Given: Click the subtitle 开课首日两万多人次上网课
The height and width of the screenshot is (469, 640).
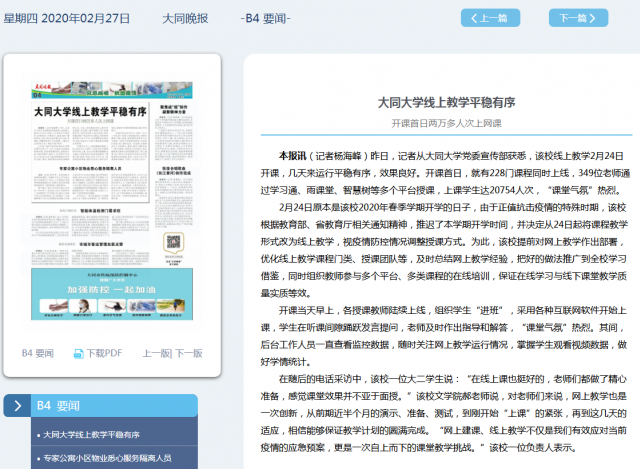Looking at the screenshot, I should coord(447,123).
